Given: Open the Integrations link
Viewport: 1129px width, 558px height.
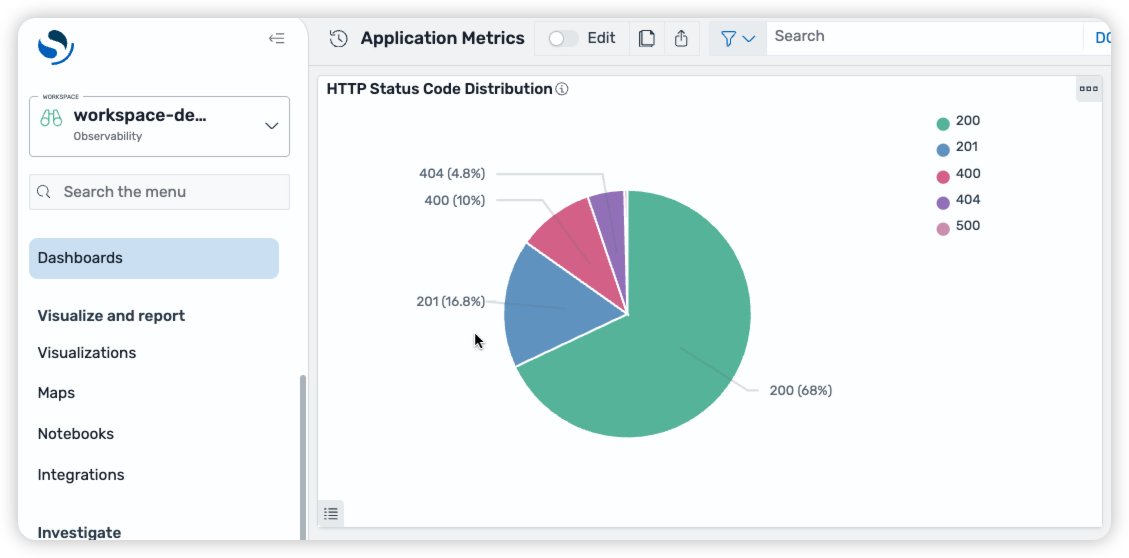Looking at the screenshot, I should coord(81,475).
